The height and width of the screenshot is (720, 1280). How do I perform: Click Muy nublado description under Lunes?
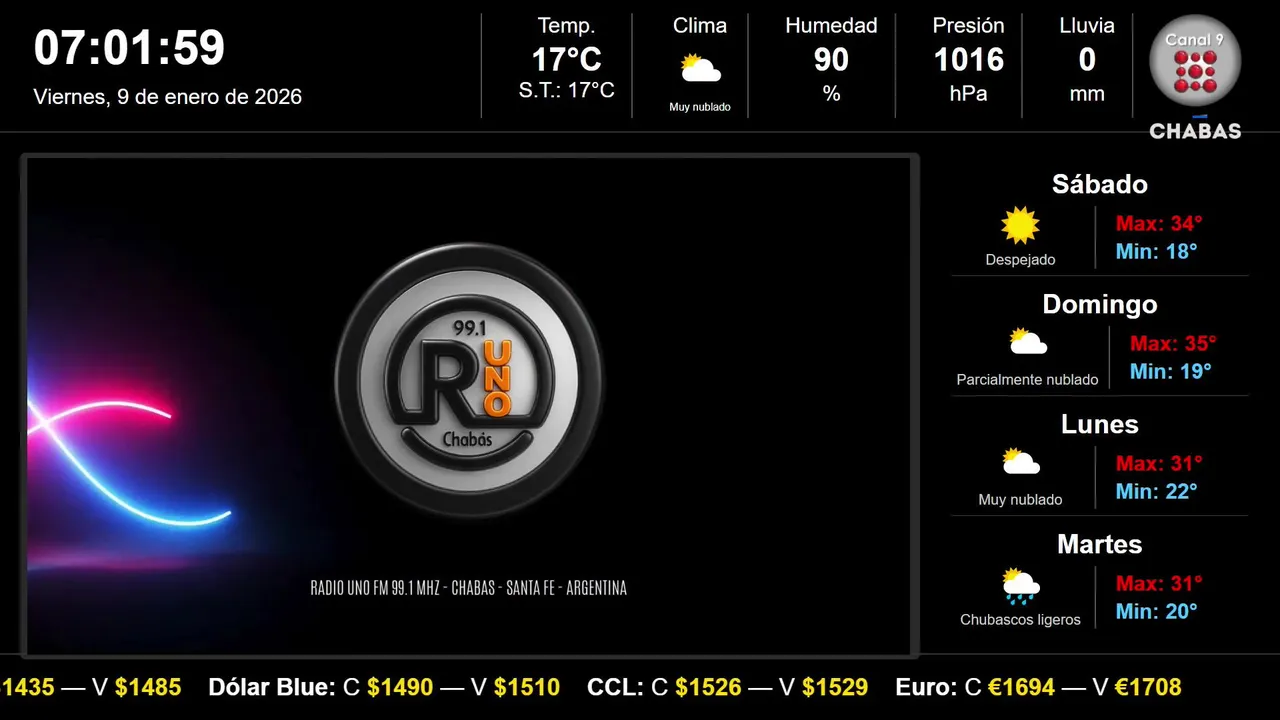click(x=1020, y=500)
